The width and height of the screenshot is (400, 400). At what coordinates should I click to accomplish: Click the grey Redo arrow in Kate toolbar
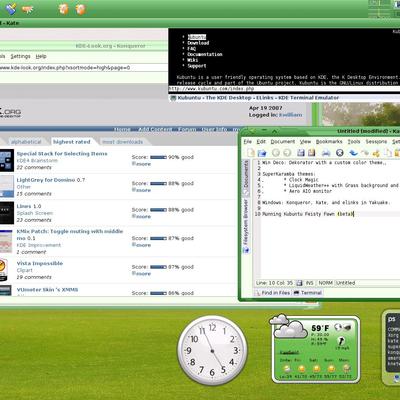[366, 153]
